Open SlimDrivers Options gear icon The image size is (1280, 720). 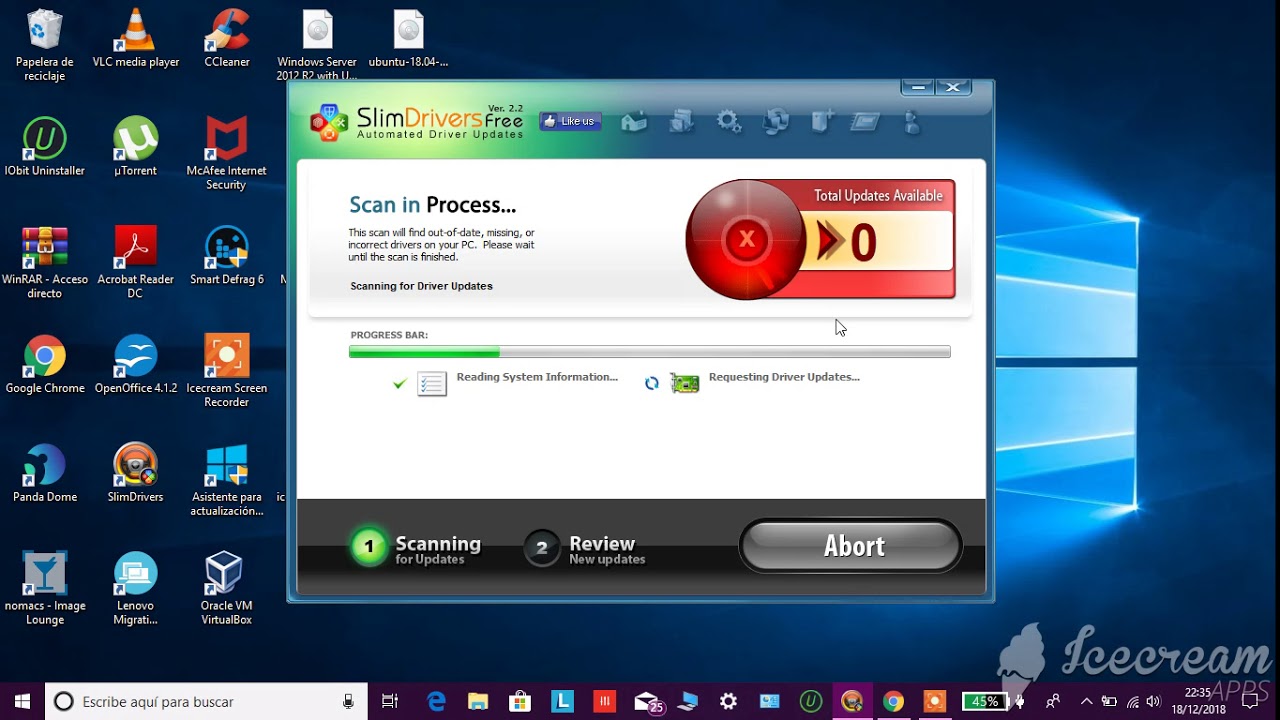pos(729,122)
